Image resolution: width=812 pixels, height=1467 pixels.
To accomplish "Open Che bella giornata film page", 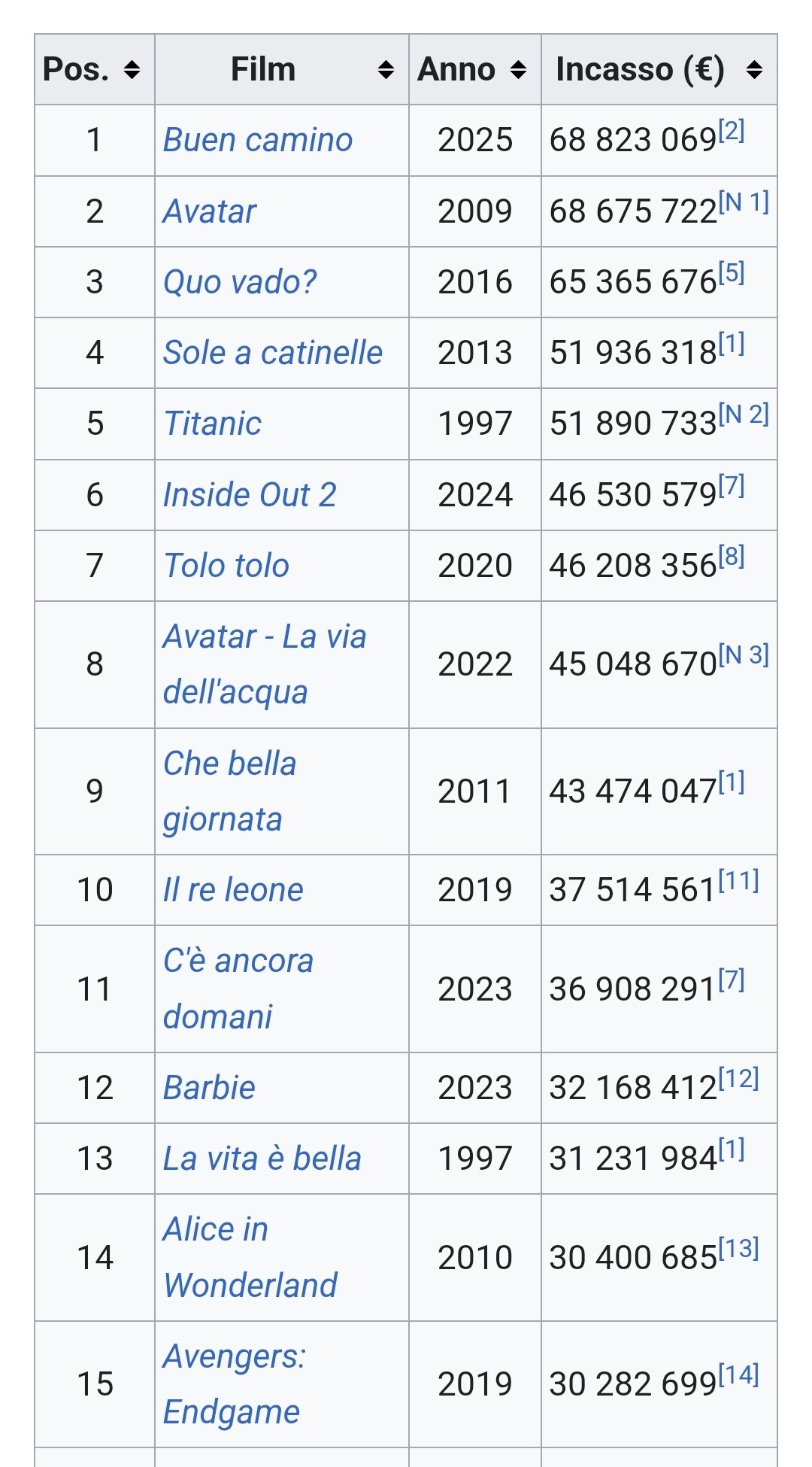I will 229,764.
